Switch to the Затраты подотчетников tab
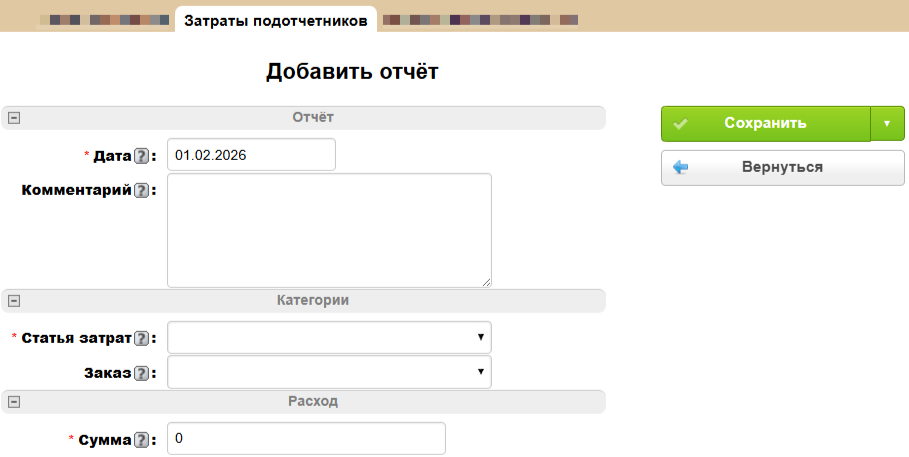Image resolution: width=909 pixels, height=457 pixels. tap(275, 20)
